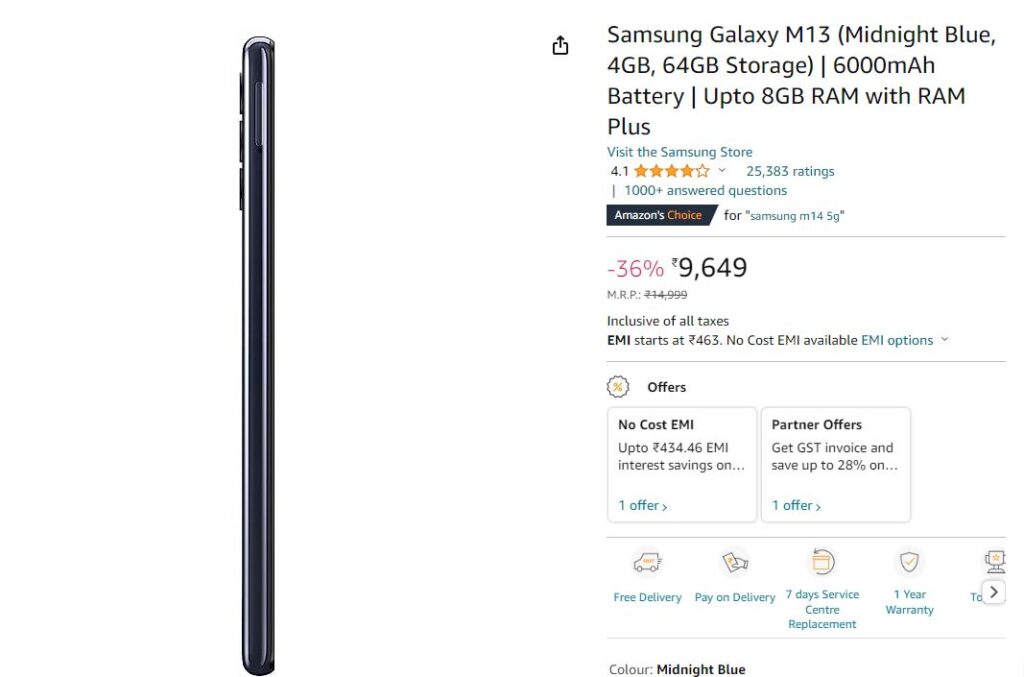Screen dimensions: 1024x677
Task: Click the Free Delivery truck icon
Action: point(647,561)
